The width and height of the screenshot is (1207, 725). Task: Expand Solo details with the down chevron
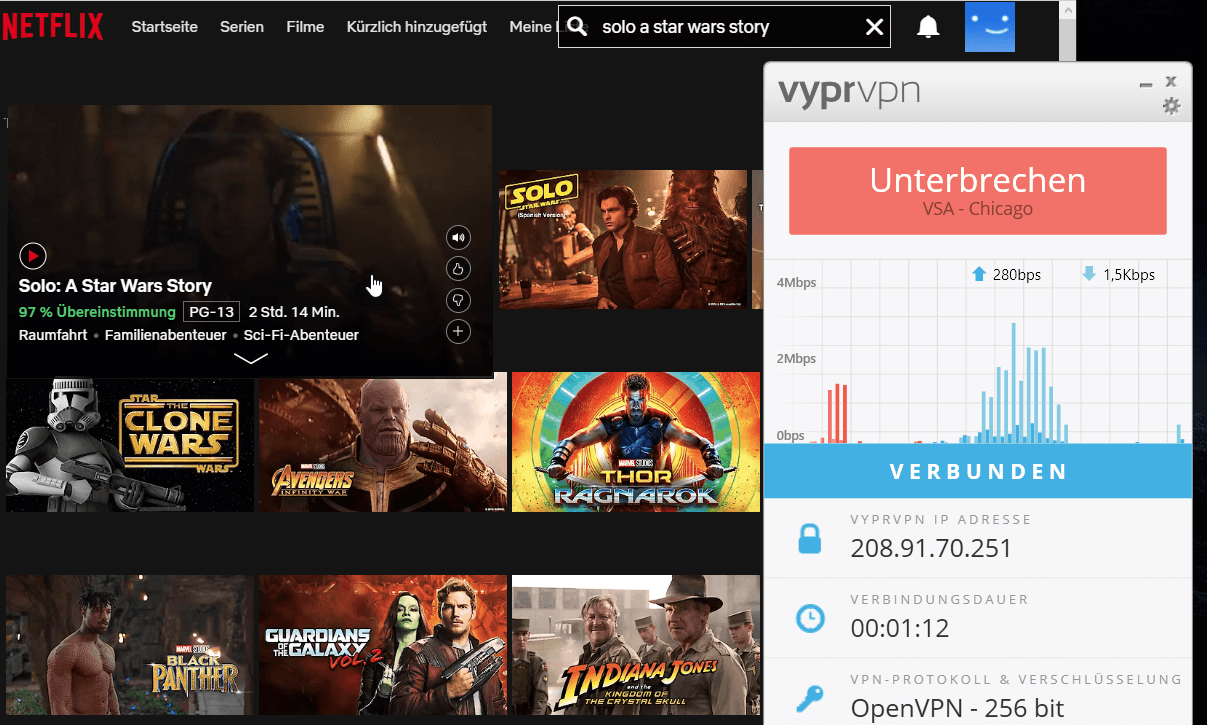[250, 358]
